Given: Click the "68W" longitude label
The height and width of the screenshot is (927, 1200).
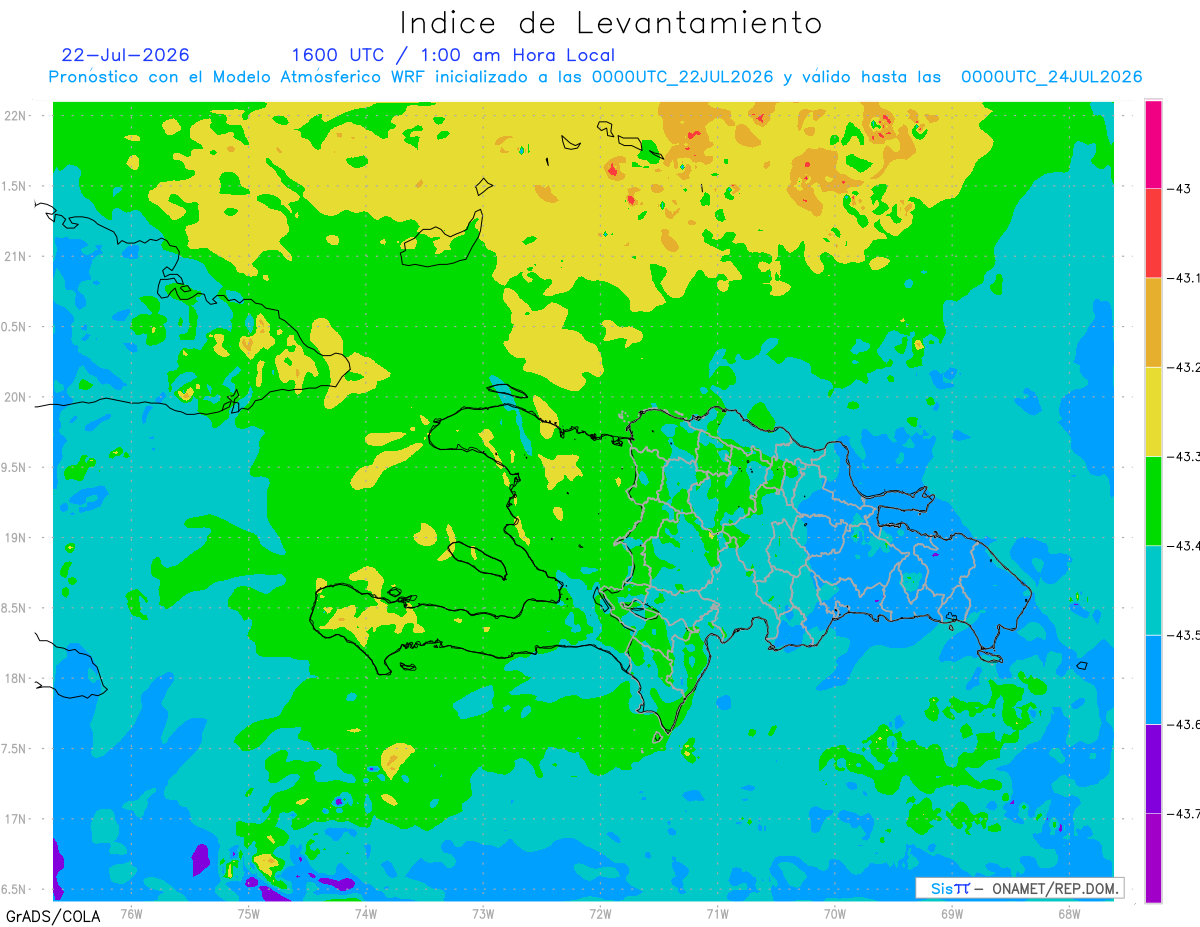Looking at the screenshot, I should tap(1069, 914).
